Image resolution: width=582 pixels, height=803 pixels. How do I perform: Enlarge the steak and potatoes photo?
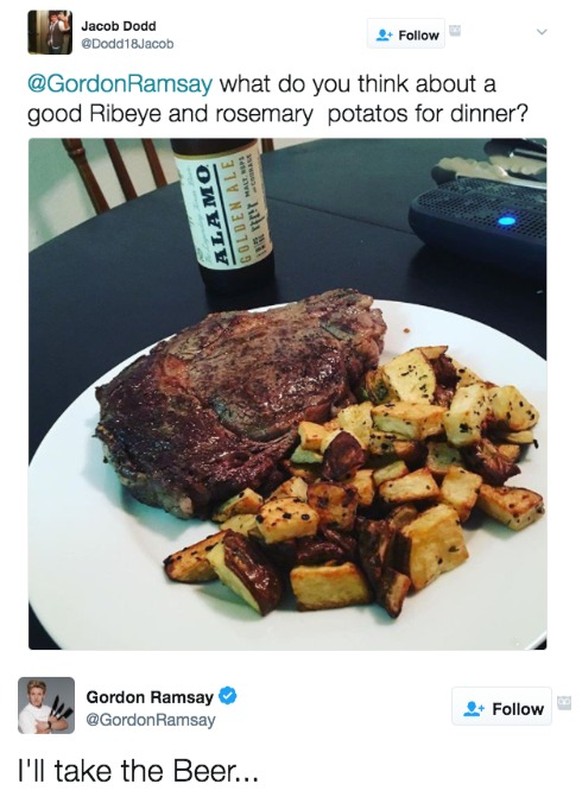(287, 393)
